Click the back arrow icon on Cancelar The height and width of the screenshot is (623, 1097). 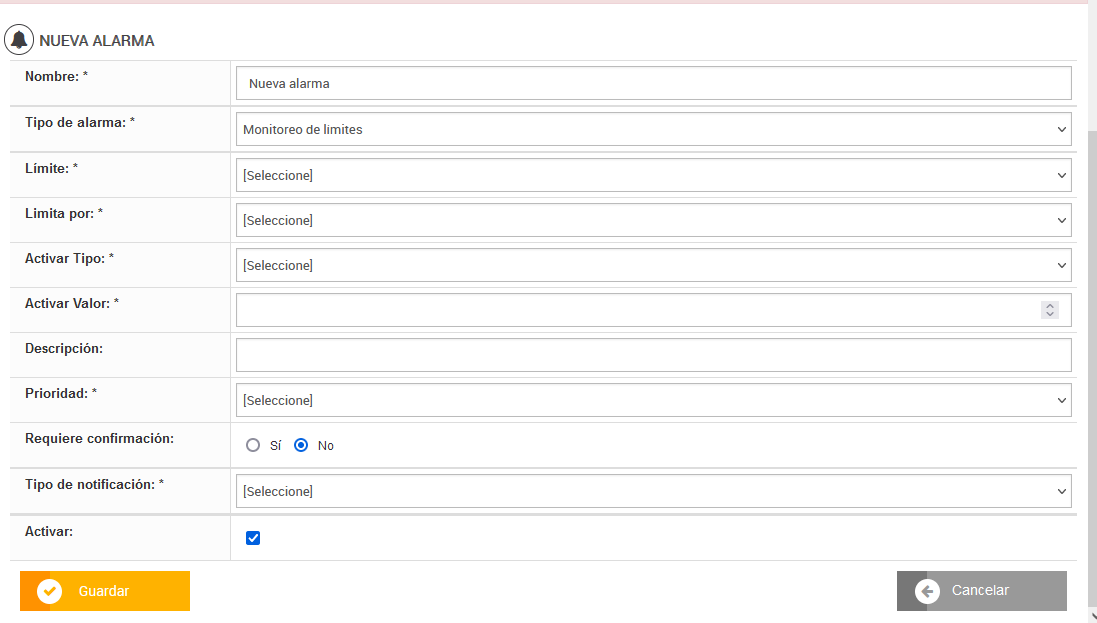[x=927, y=591]
